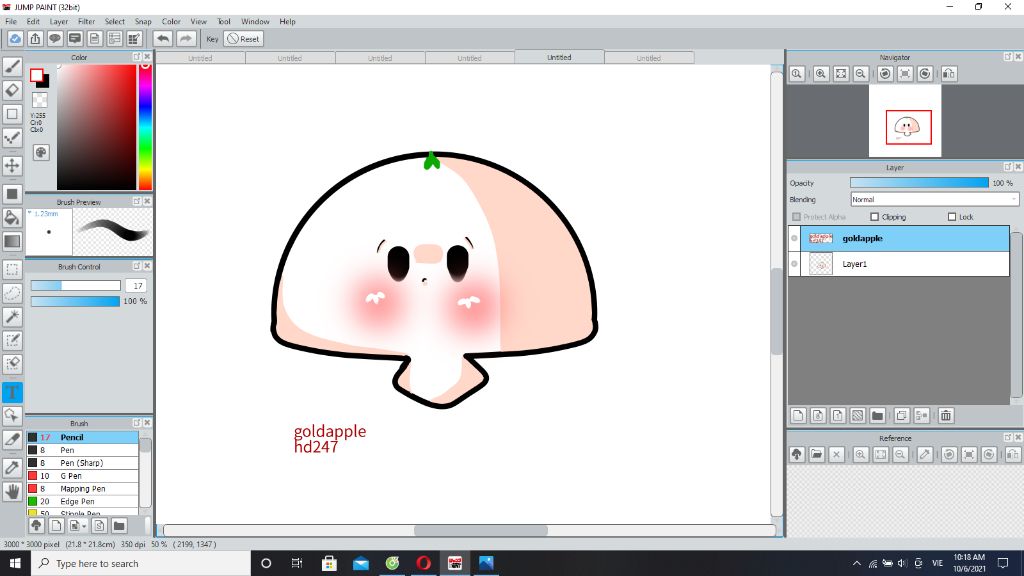Switch to the first Untitled tab
The image size is (1024, 576).
[x=200, y=58]
